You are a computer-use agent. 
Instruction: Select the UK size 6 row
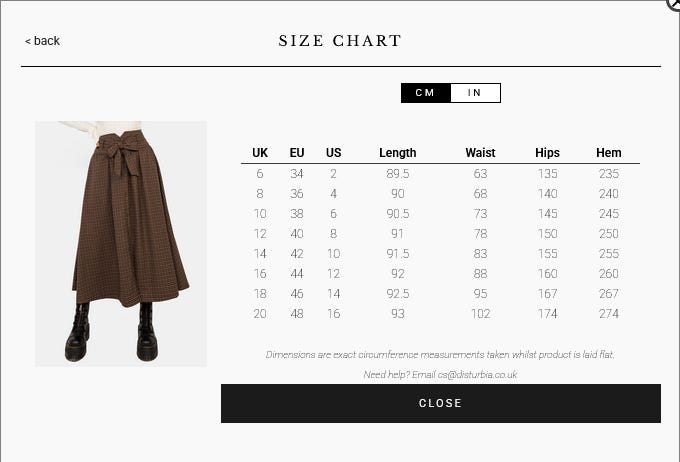click(260, 174)
